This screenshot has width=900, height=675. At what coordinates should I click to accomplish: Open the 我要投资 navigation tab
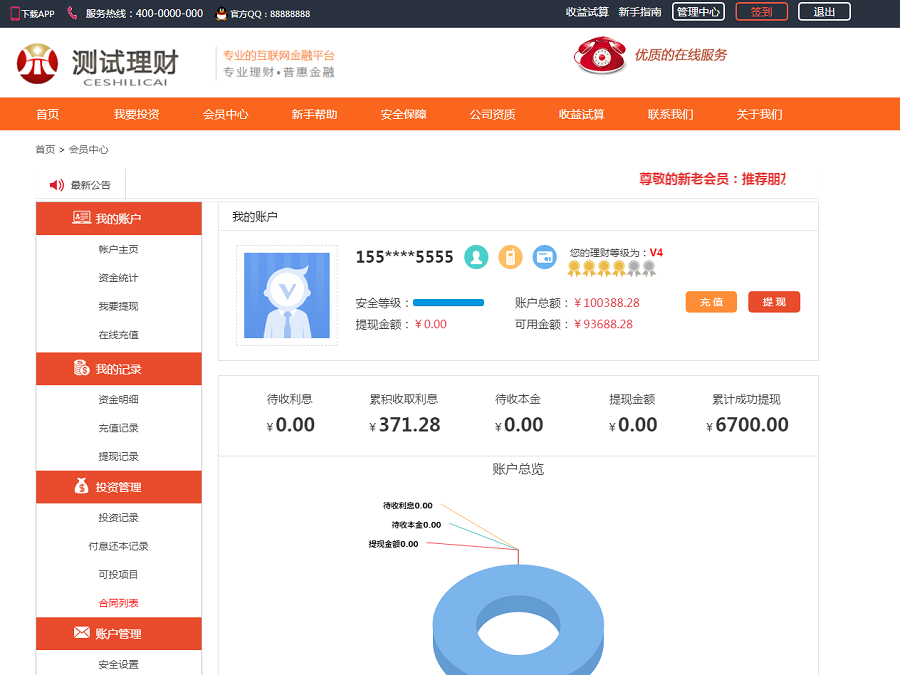[136, 114]
